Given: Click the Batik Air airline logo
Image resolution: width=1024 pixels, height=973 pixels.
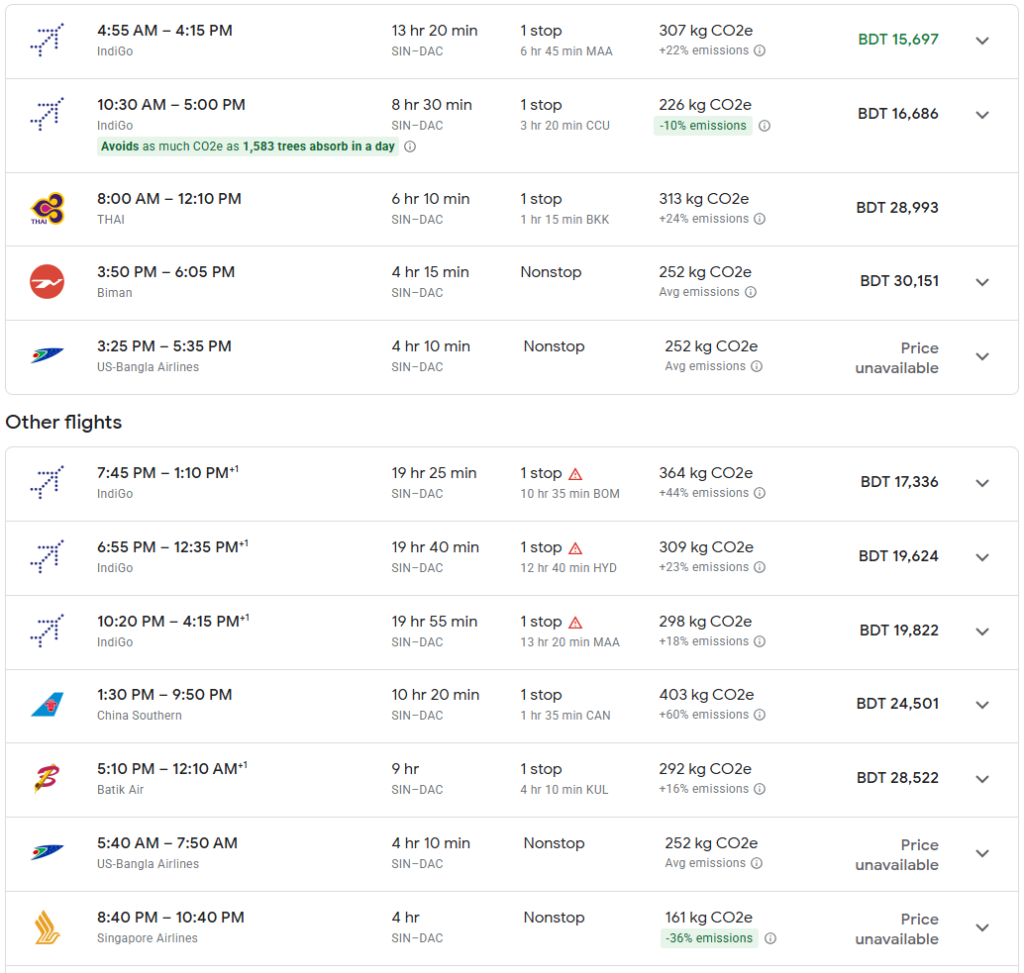Looking at the screenshot, I should click(x=47, y=778).
